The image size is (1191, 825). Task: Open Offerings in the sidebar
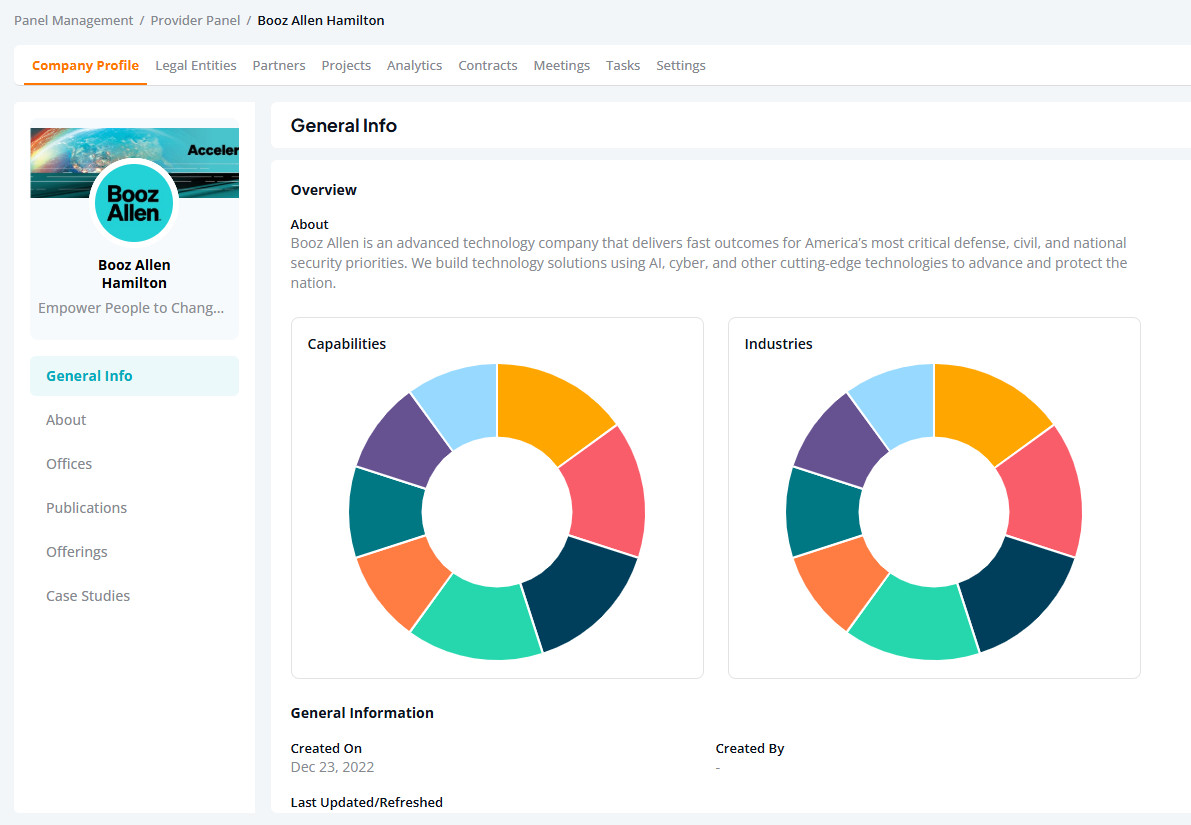coord(77,552)
